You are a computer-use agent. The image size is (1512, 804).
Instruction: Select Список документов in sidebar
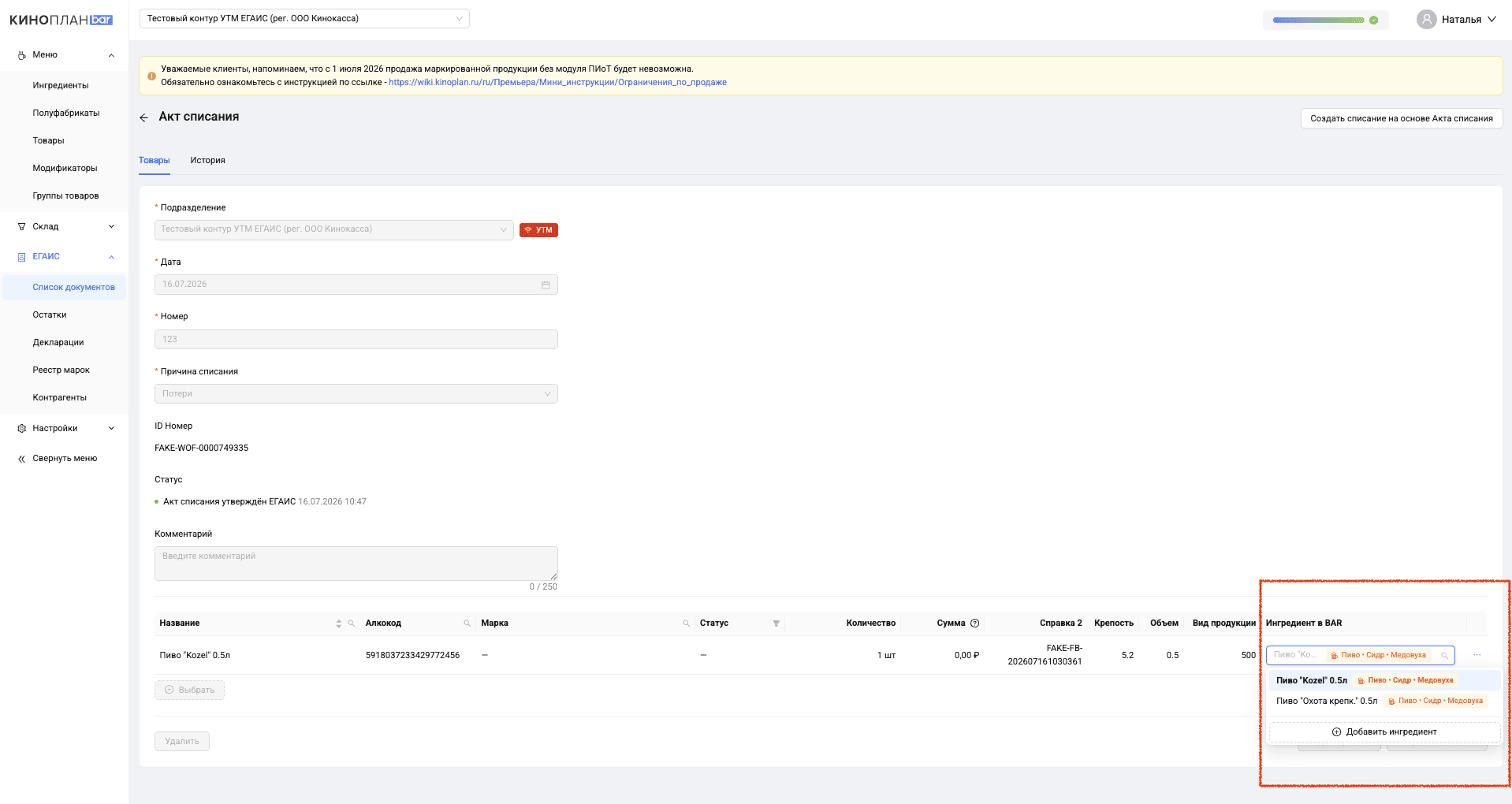pos(65,287)
